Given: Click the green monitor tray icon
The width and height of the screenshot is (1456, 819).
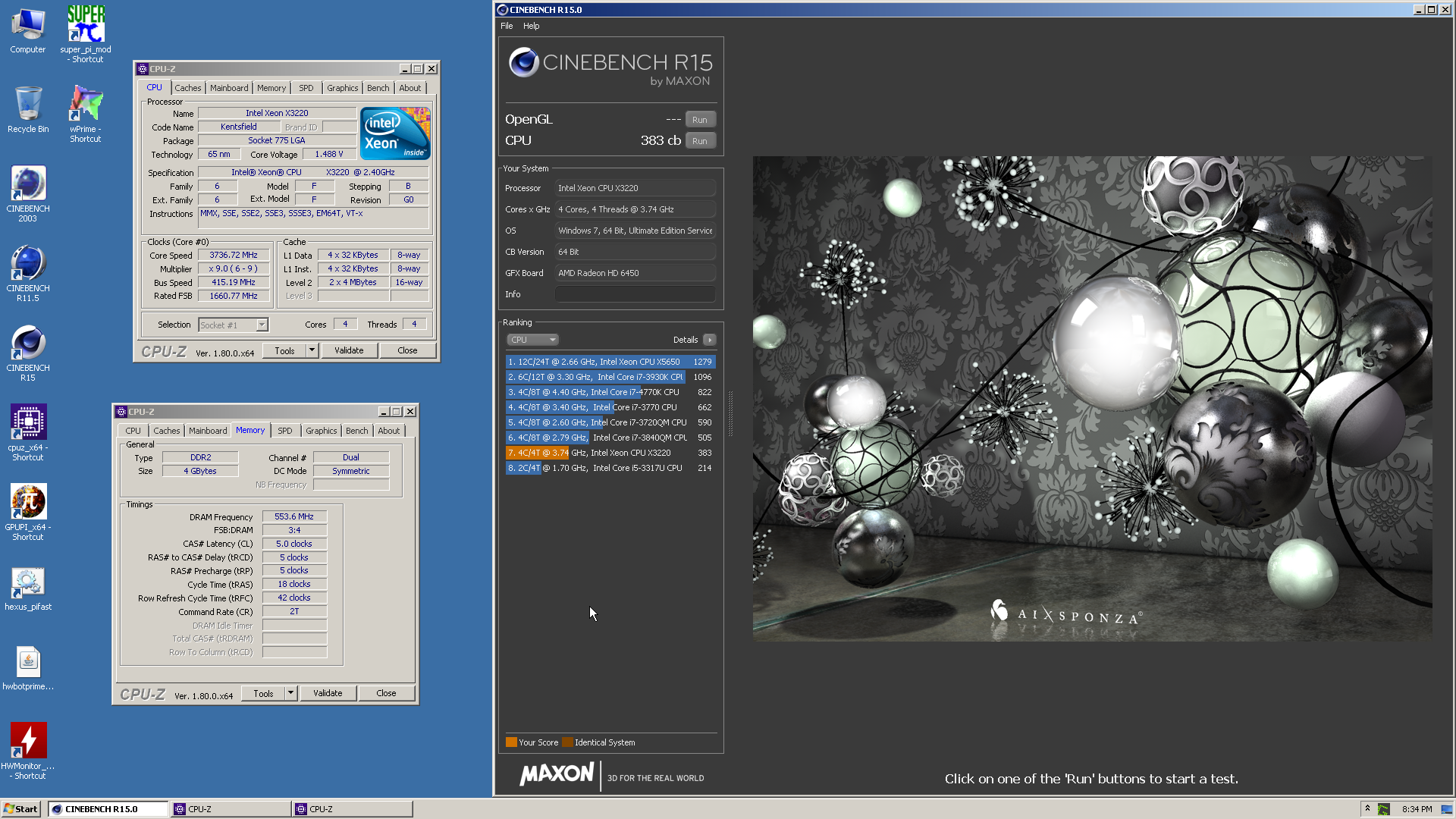Looking at the screenshot, I should pos(1384,809).
